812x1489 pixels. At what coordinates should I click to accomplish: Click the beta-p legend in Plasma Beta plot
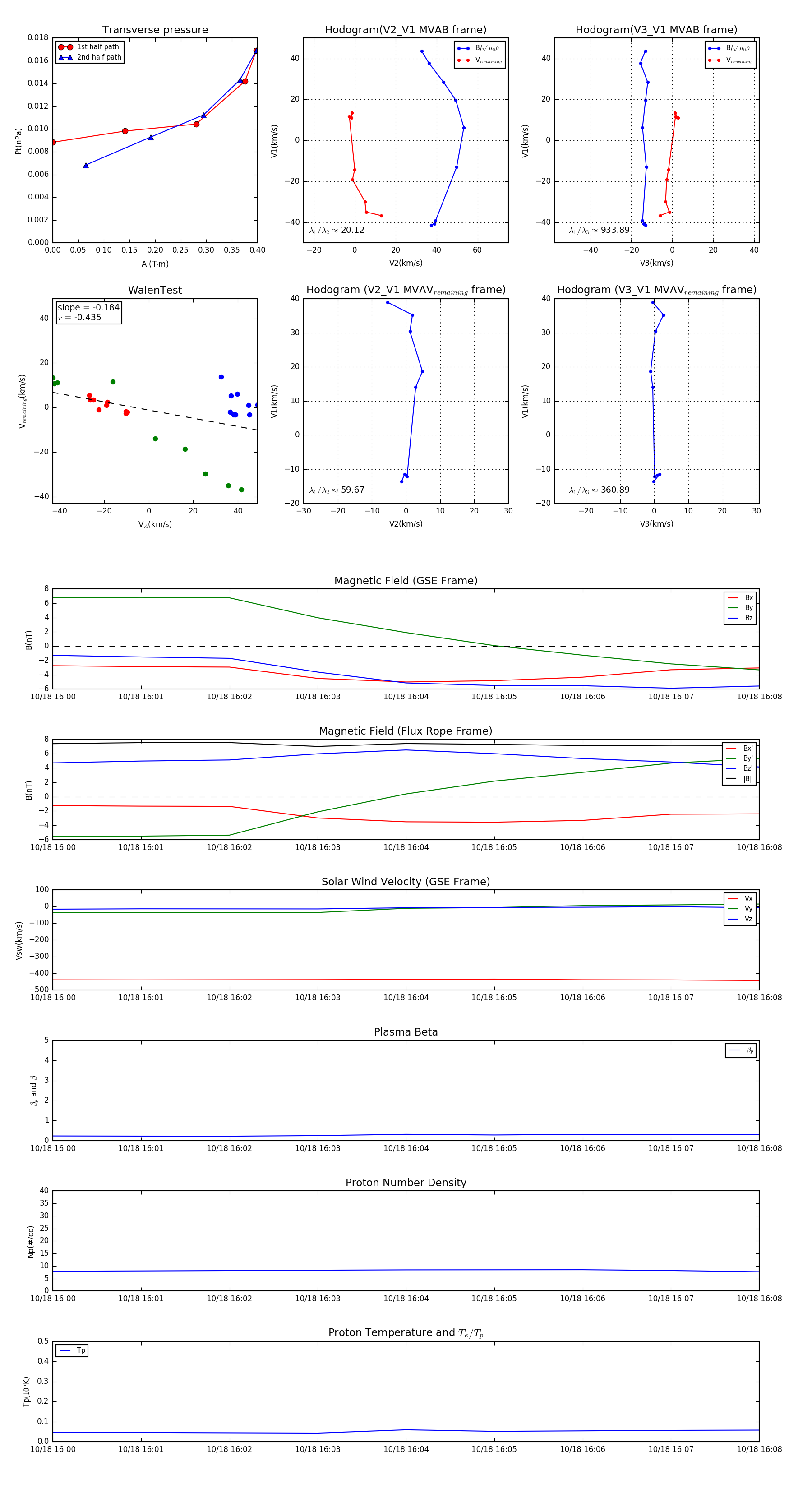click(741, 1050)
